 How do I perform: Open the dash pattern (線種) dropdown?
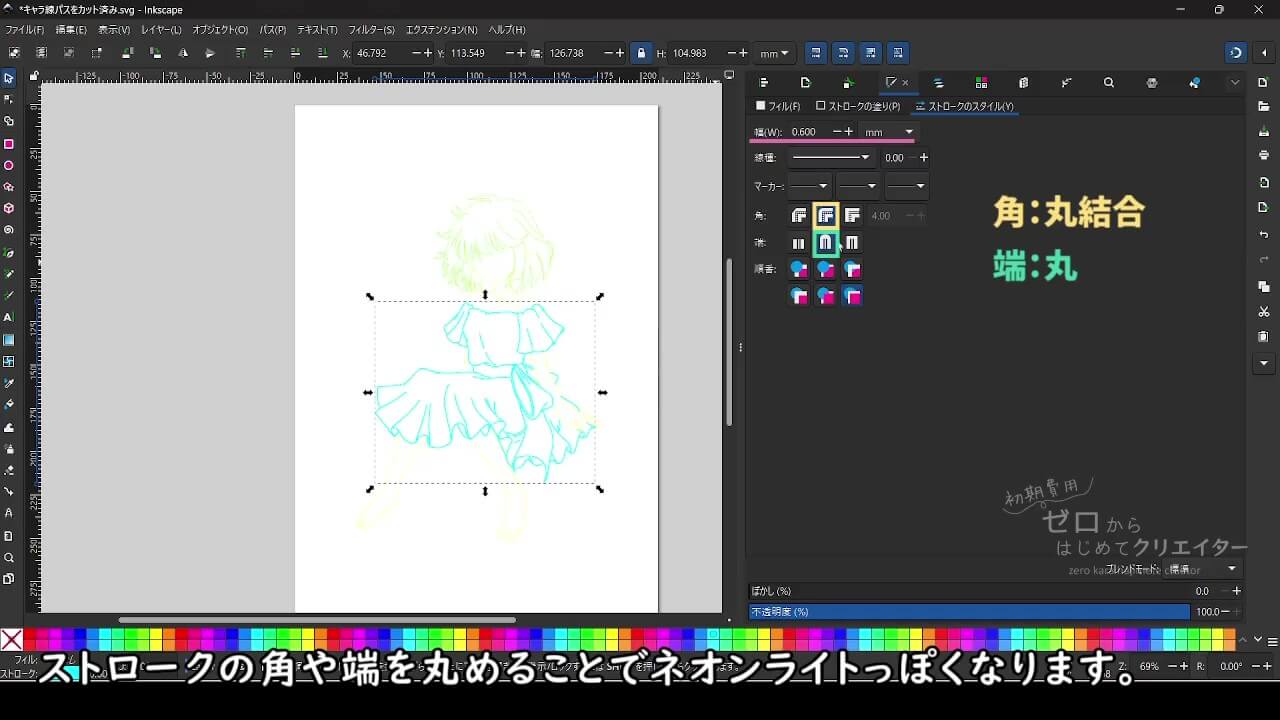tap(830, 158)
